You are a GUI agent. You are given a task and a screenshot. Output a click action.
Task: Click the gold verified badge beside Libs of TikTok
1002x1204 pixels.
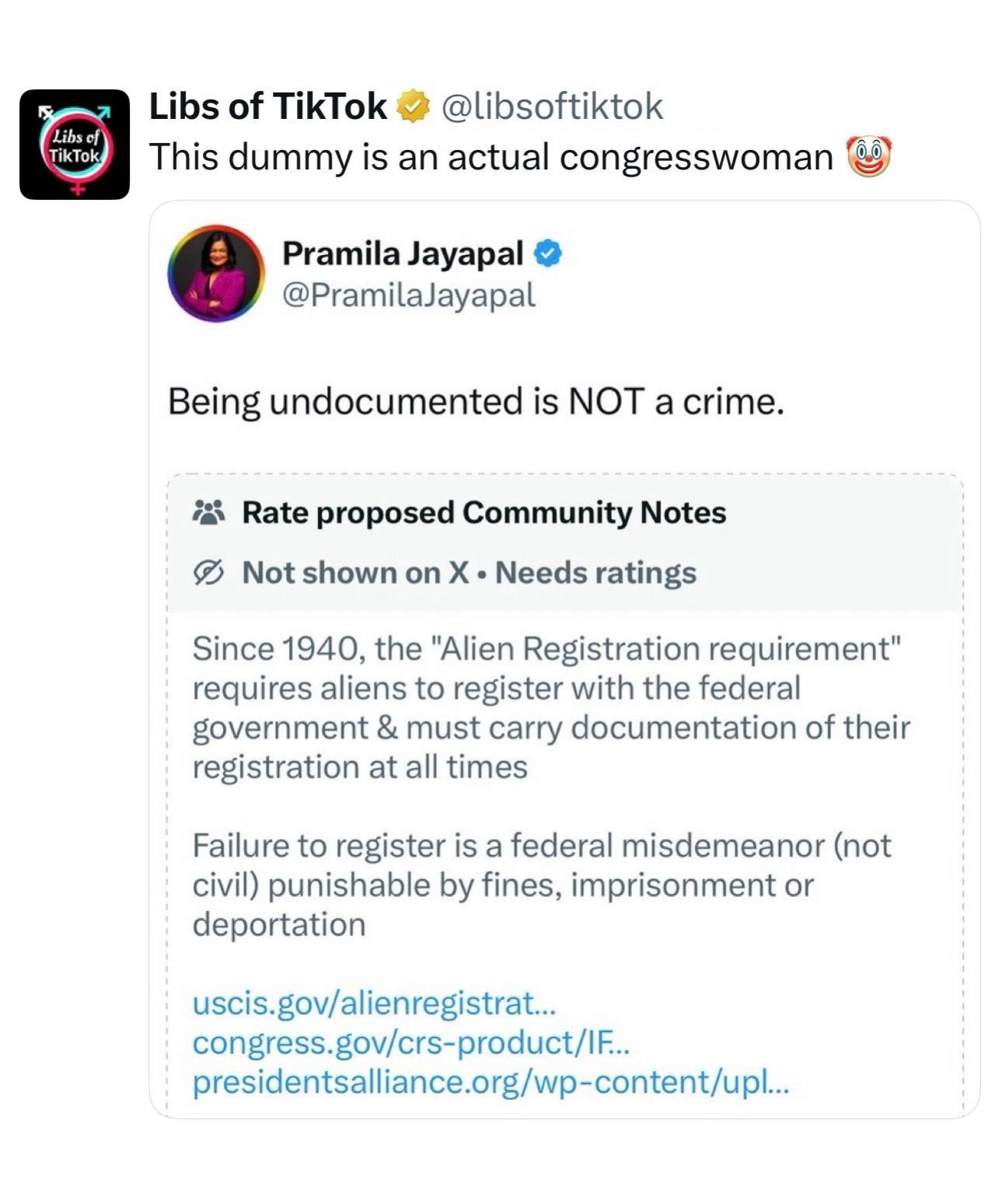tap(413, 106)
